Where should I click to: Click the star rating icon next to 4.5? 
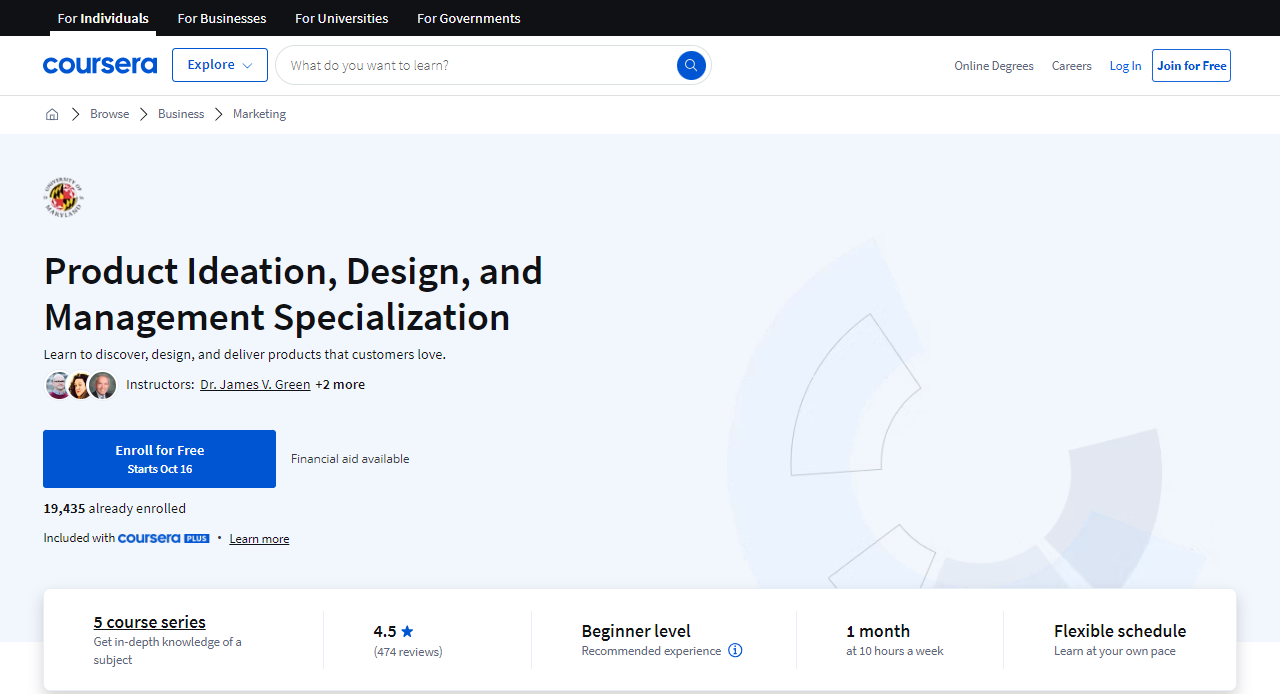pyautogui.click(x=407, y=631)
